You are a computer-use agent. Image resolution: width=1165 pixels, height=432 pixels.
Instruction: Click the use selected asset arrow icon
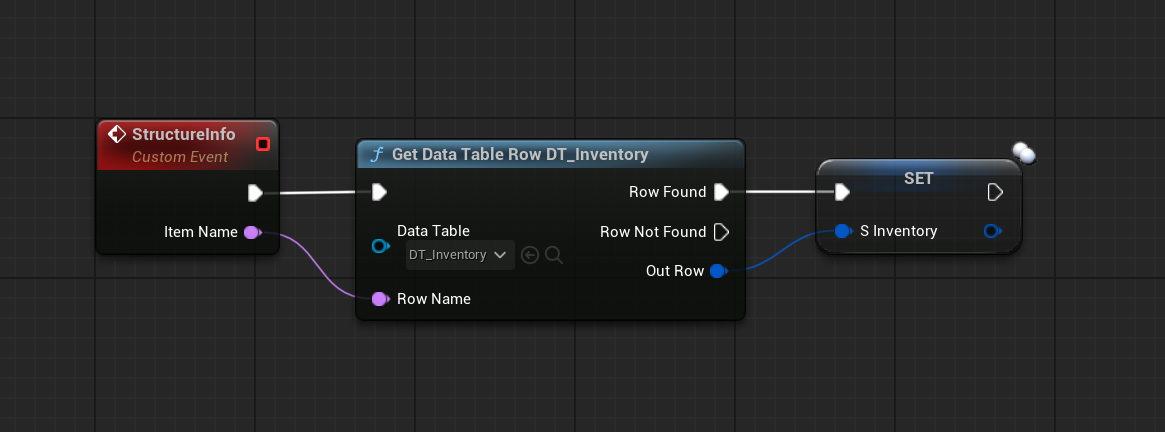click(x=530, y=255)
